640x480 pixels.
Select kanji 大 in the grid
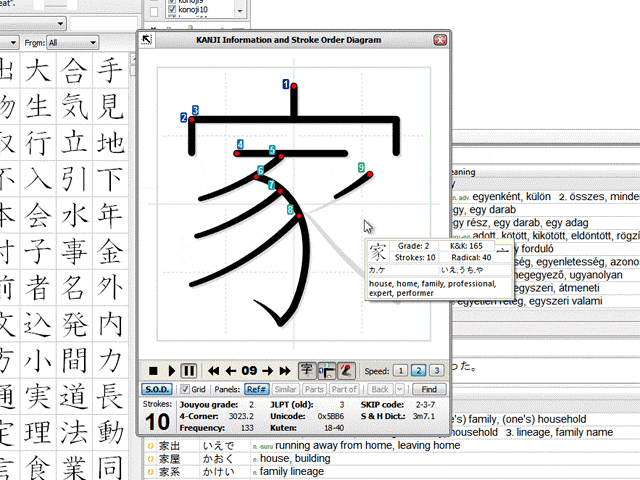38,70
